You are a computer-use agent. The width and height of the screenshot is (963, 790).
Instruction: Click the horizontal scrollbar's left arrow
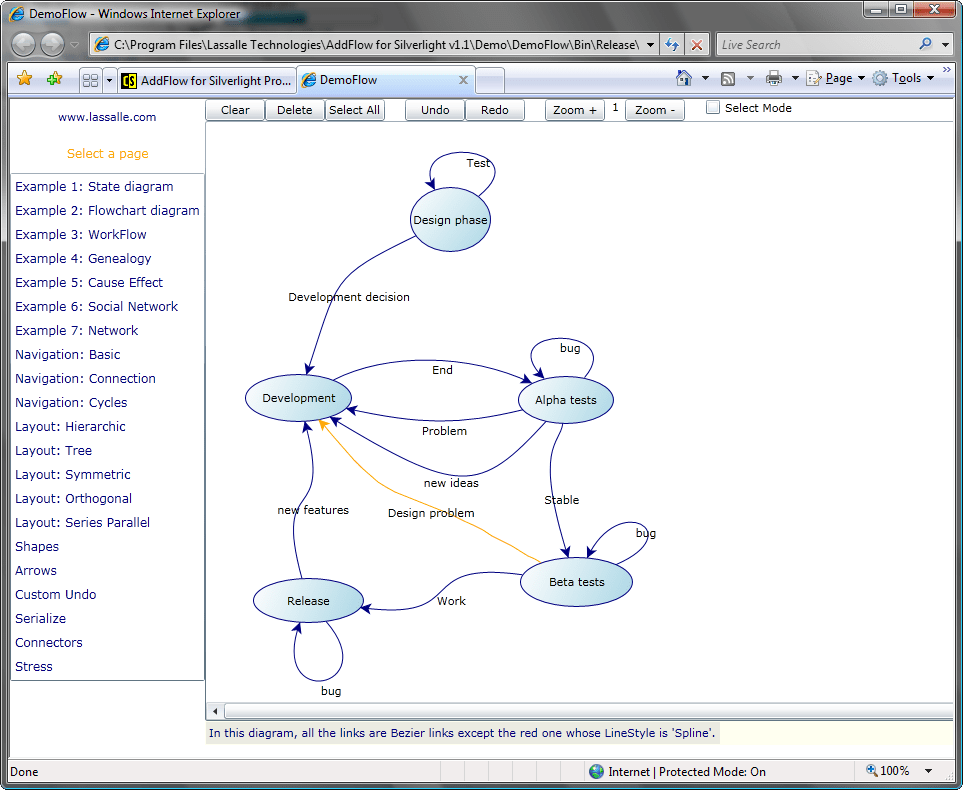214,711
